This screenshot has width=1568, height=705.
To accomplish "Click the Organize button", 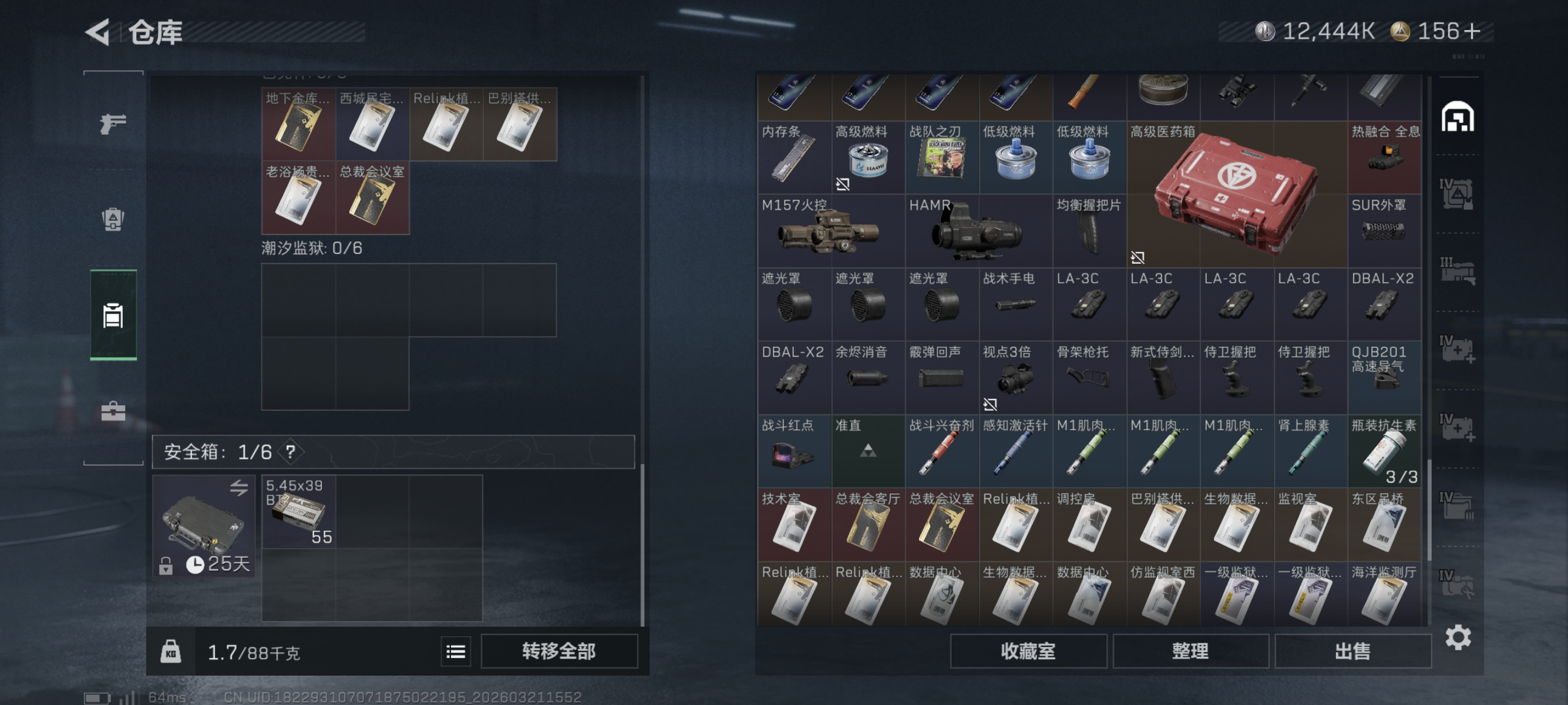I will click(1190, 652).
